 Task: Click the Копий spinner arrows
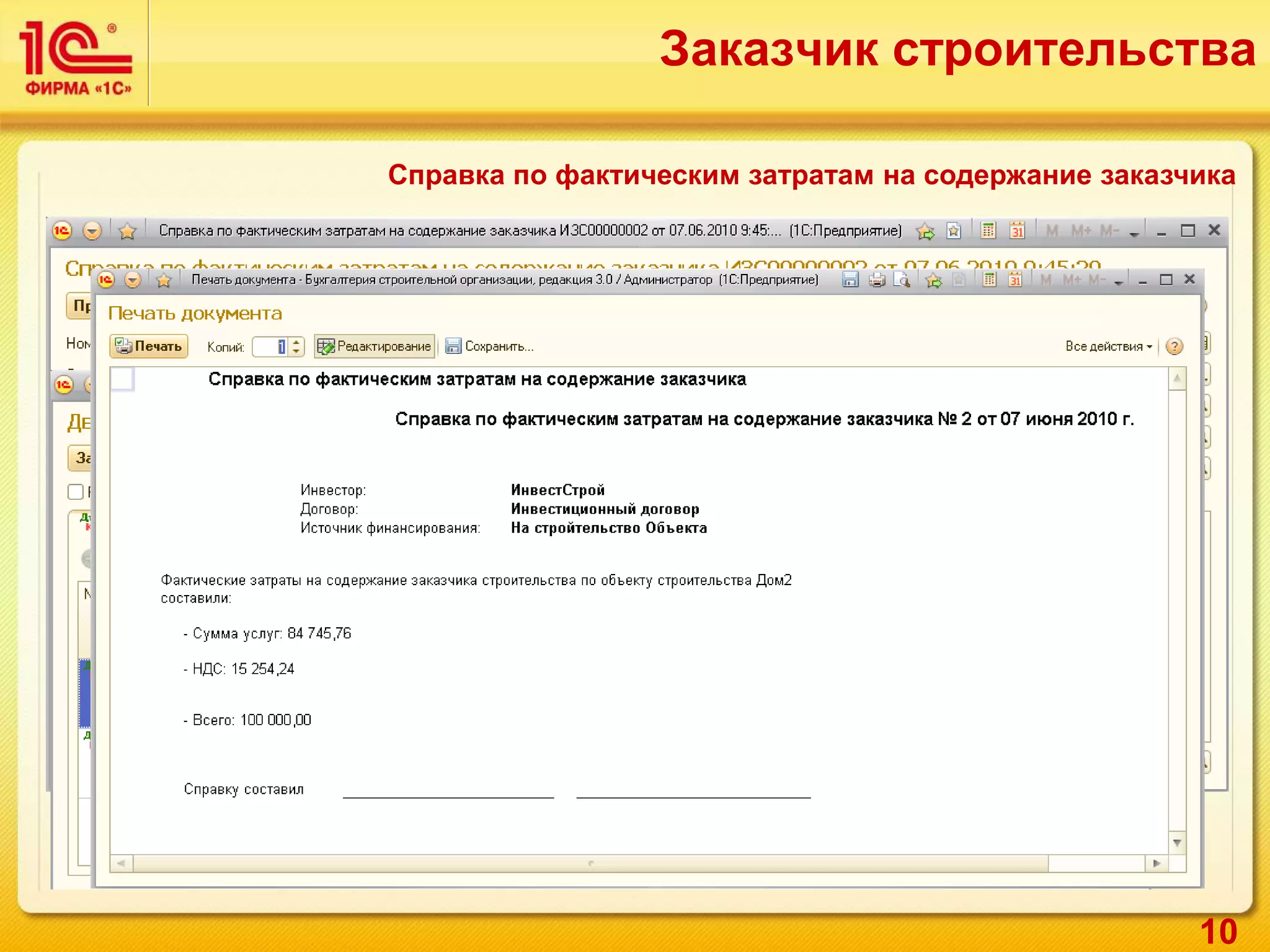point(296,346)
